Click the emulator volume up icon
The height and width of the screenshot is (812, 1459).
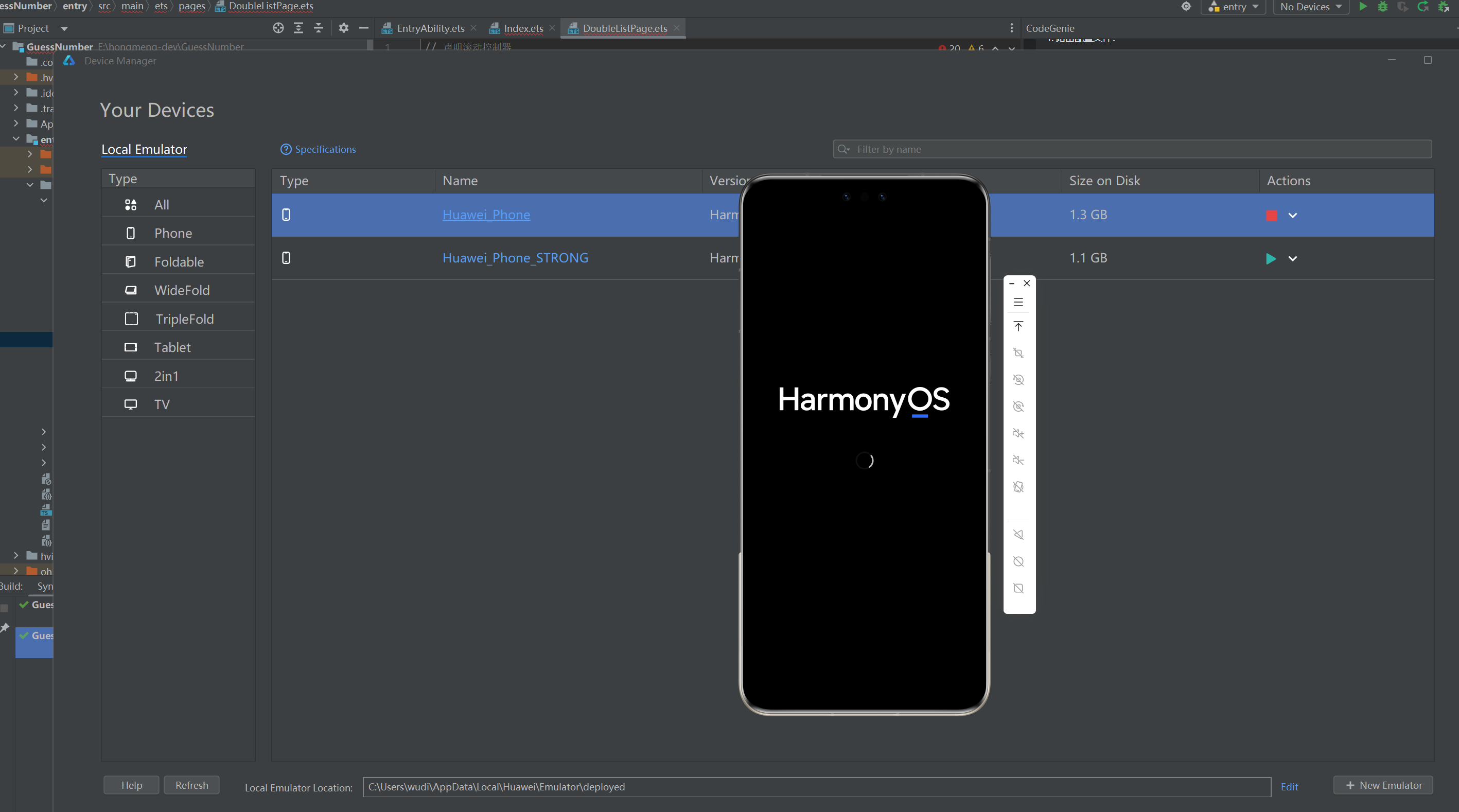pyautogui.click(x=1018, y=433)
